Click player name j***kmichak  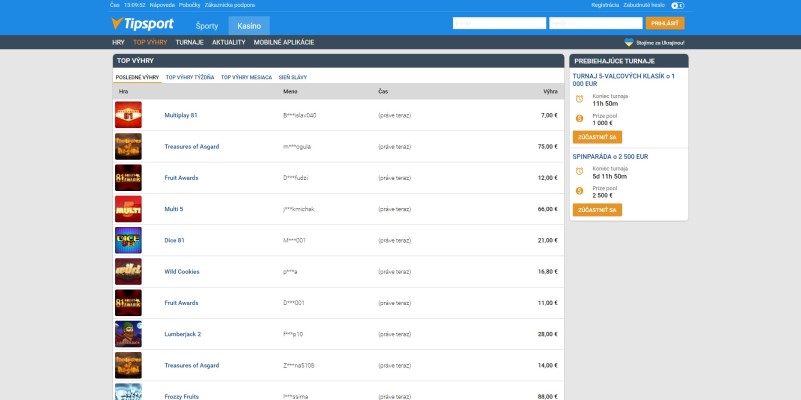tap(298, 209)
